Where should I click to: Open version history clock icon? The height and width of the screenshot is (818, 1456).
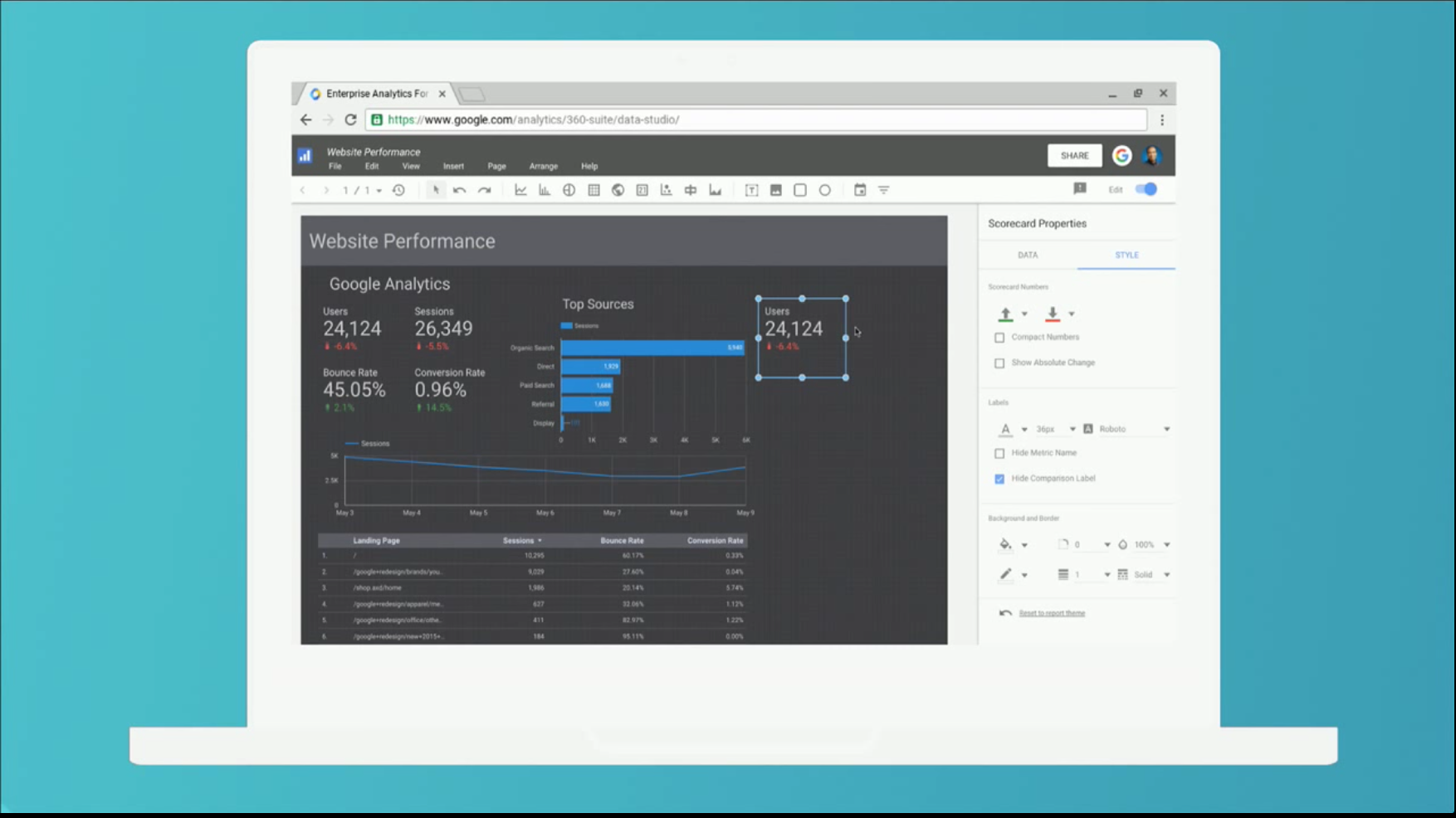tap(398, 190)
